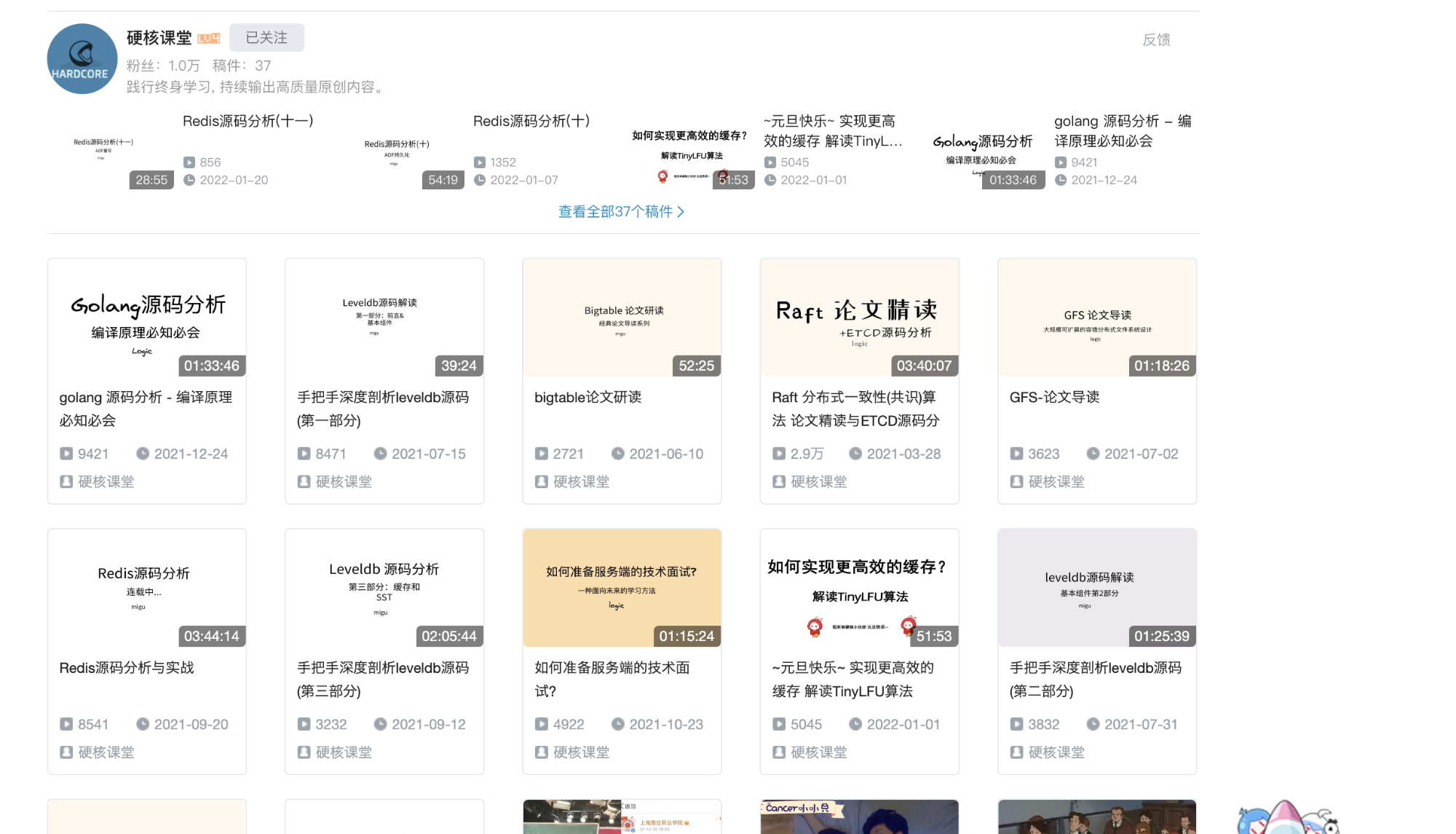Click play count icon beside 3832
The image size is (1456, 834).
pos(1016,724)
